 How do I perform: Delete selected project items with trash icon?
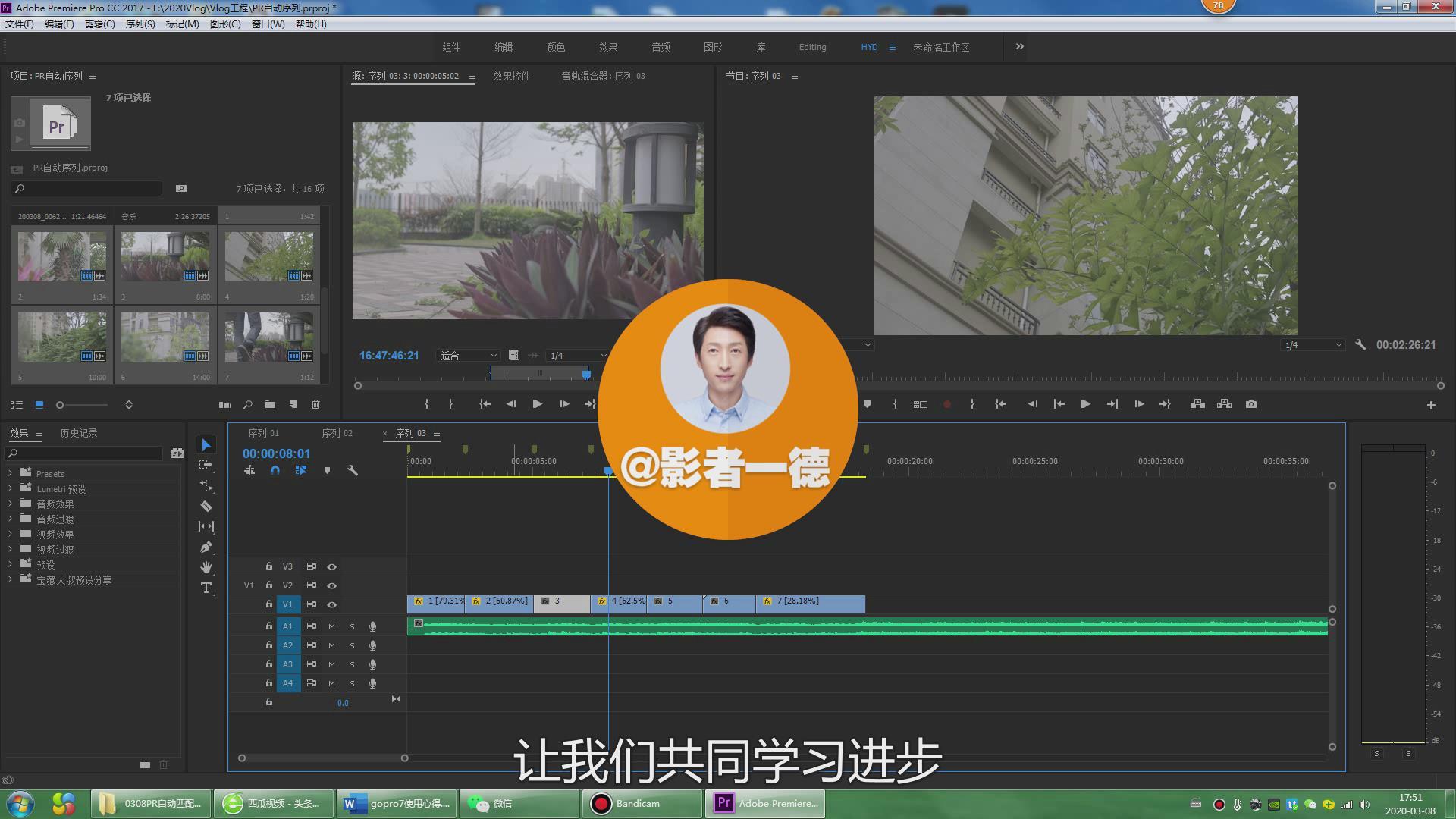coord(316,405)
